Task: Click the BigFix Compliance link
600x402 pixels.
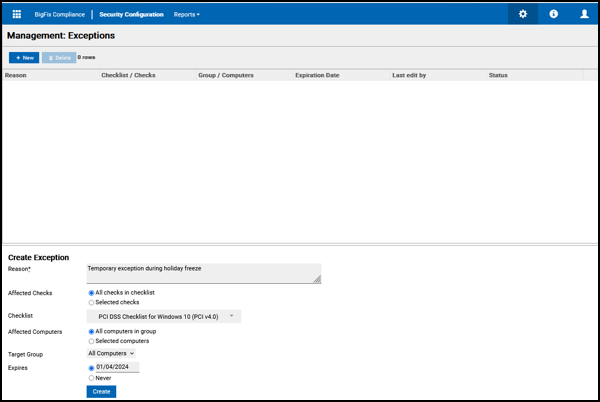Action: [59, 15]
